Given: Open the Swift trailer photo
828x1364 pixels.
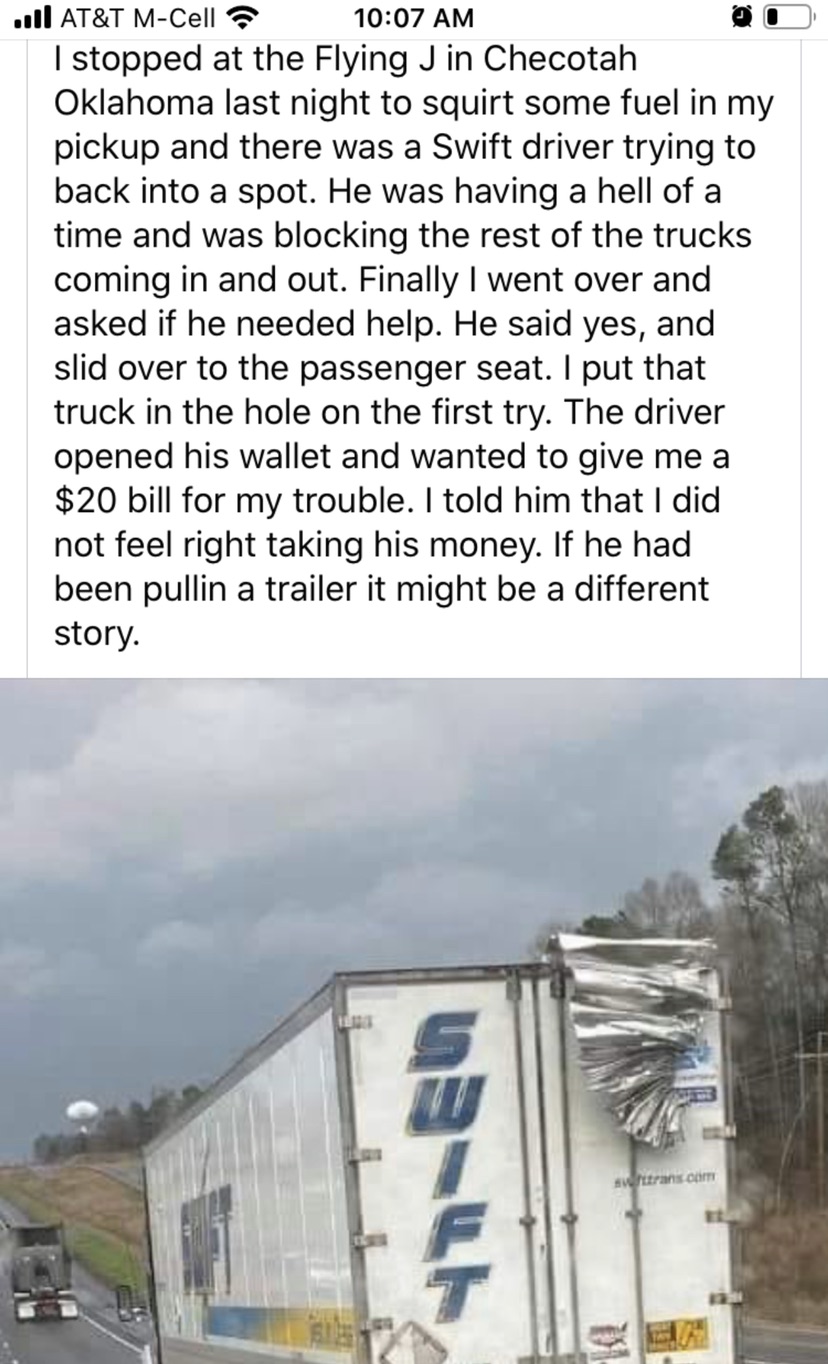Looking at the screenshot, I should pos(414,1021).
